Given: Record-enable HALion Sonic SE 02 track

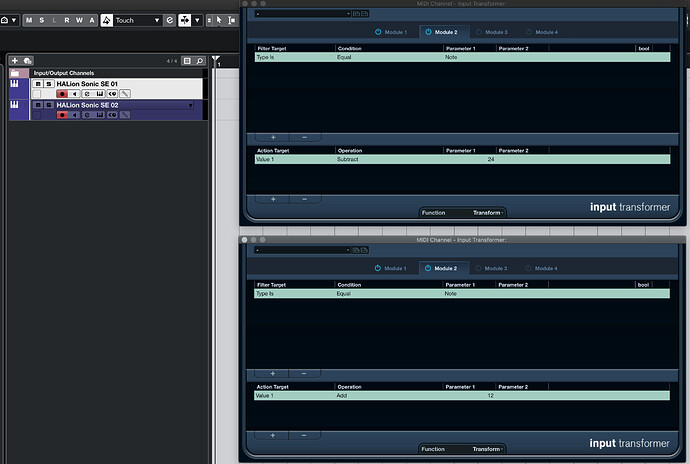Looking at the screenshot, I should pyautogui.click(x=62, y=115).
